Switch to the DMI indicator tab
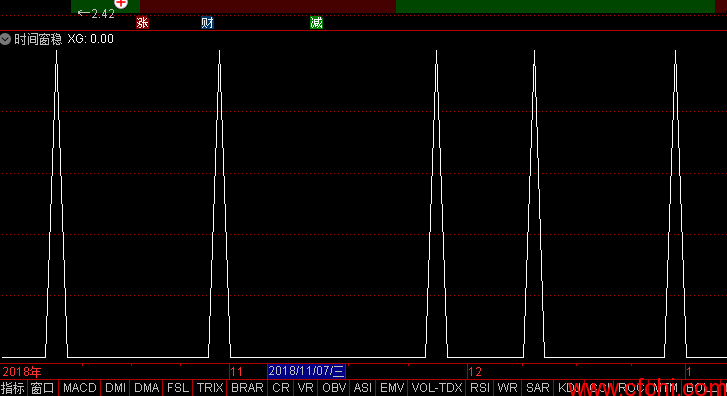This screenshot has width=727, height=396. [115, 388]
